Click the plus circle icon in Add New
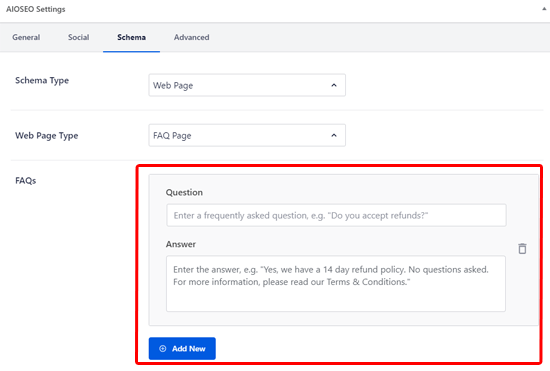This screenshot has height=371, width=550. 163,349
